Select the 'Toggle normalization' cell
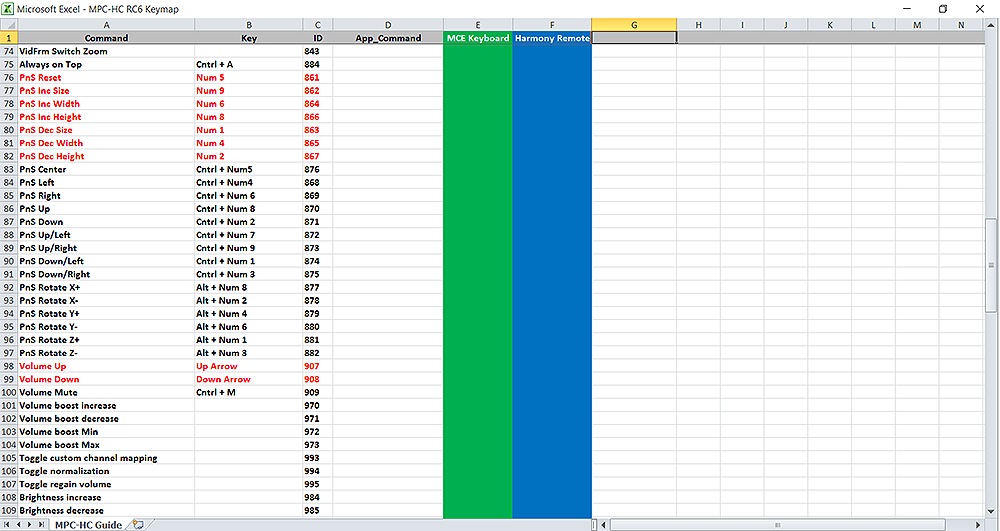Image resolution: width=1000 pixels, height=531 pixels. tap(106, 471)
